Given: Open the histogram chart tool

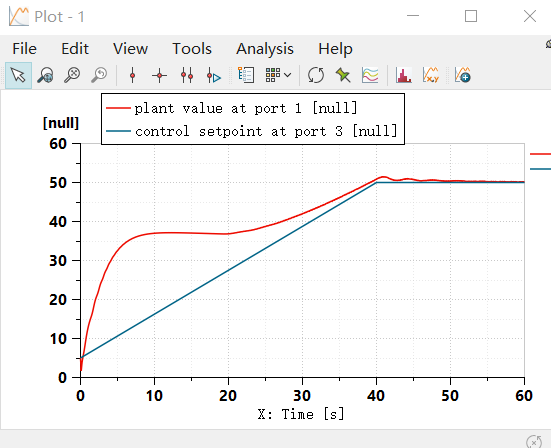Looking at the screenshot, I should (404, 75).
